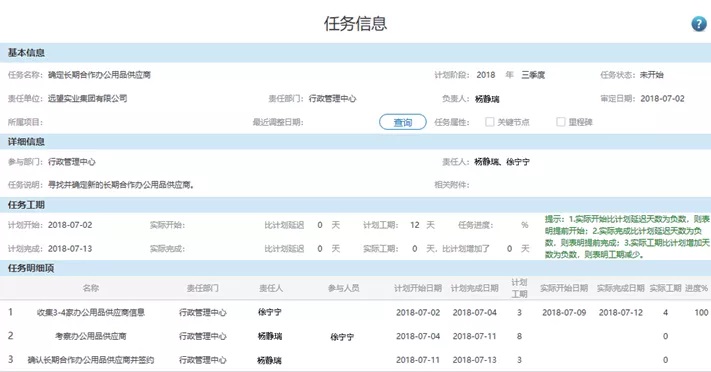Click the 基本信息 section header
Image resolution: width=711 pixels, height=372 pixels.
pos(356,53)
